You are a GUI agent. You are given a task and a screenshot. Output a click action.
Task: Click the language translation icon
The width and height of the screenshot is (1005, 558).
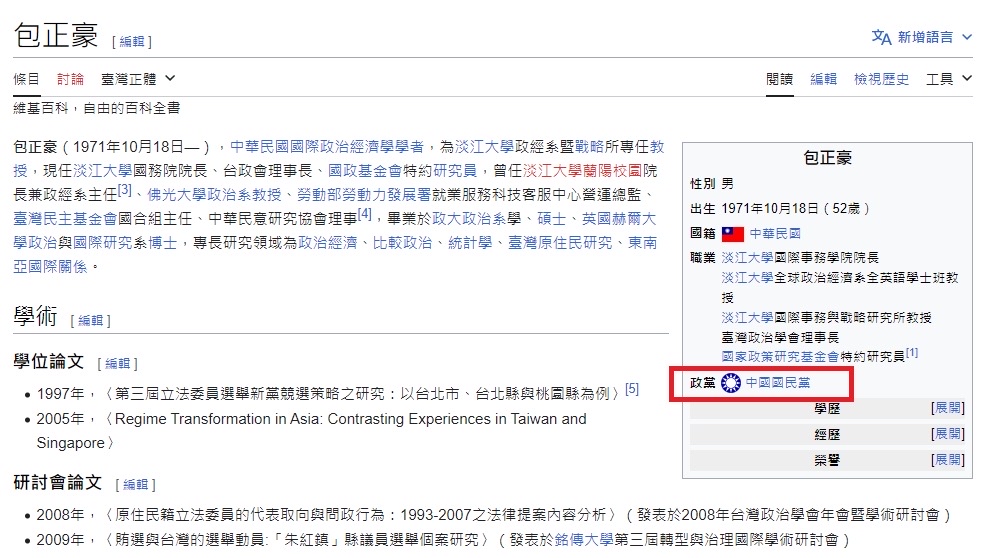tap(881, 37)
